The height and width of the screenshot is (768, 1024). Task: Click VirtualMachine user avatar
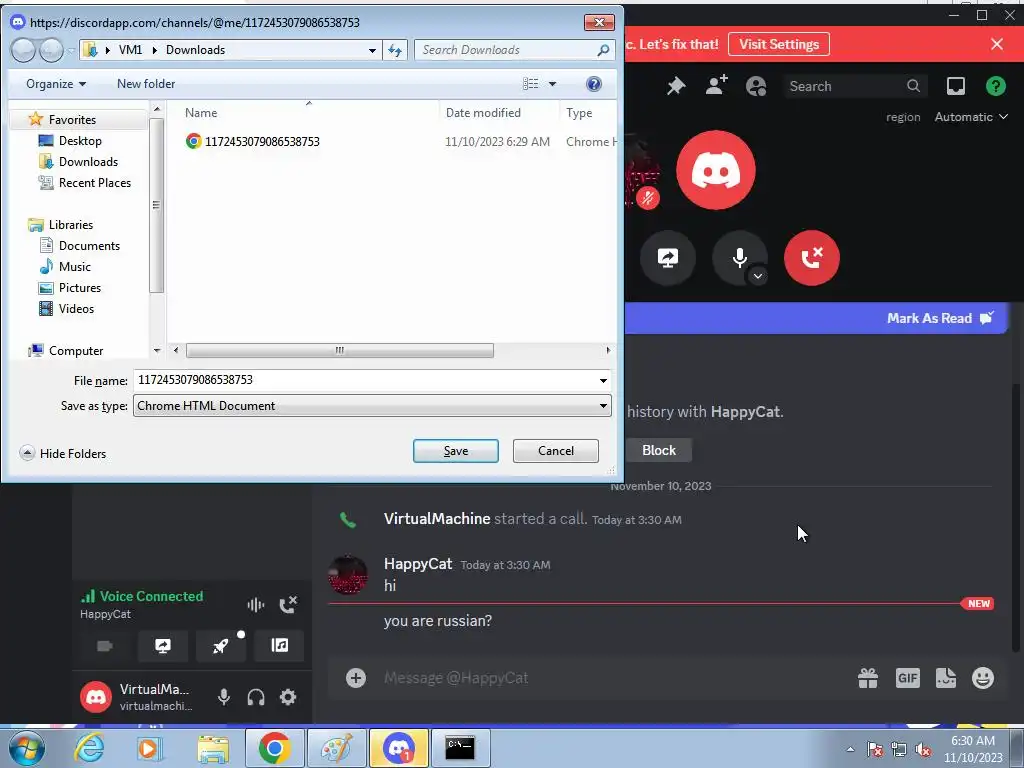[x=96, y=697]
